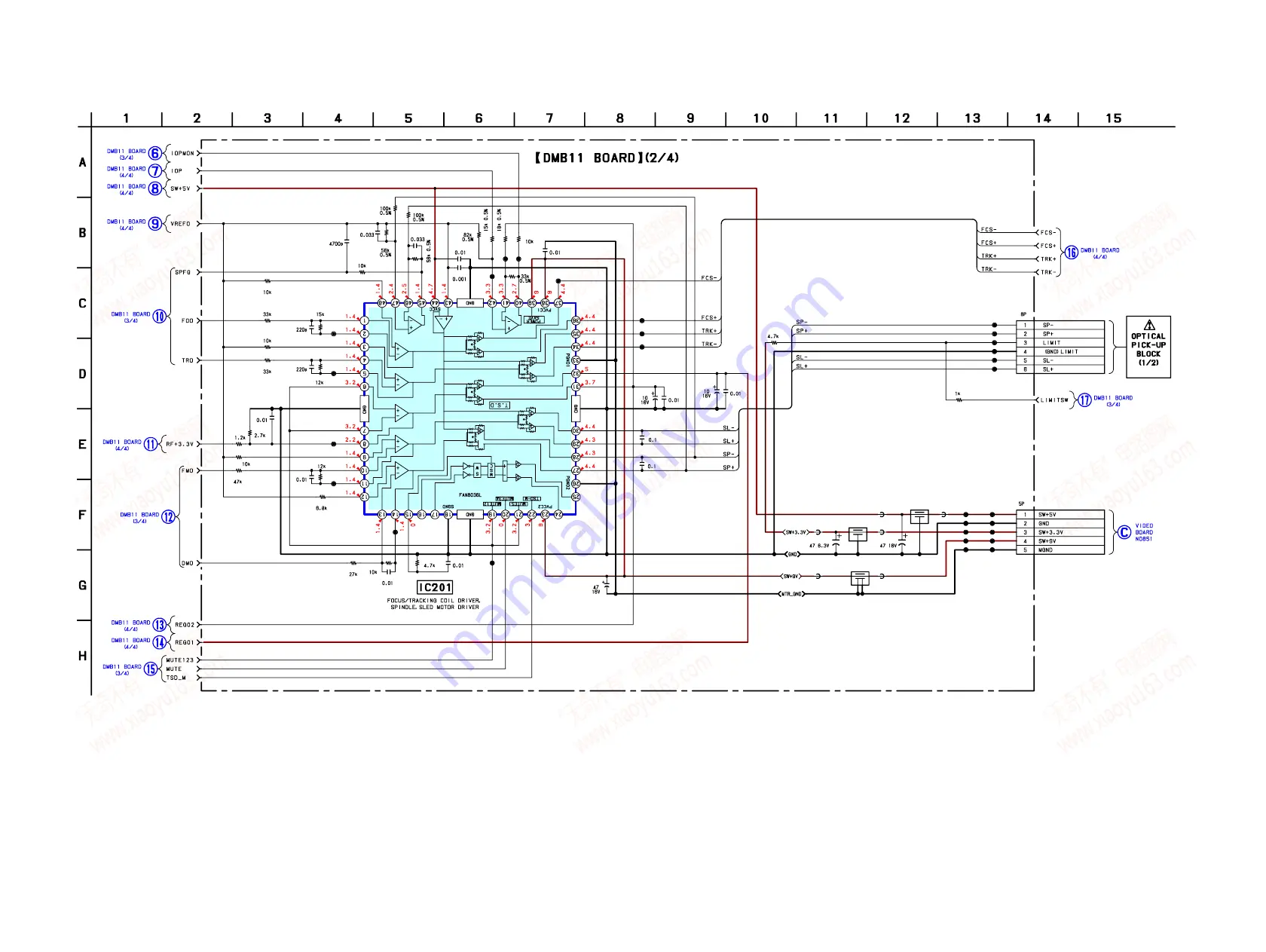The height and width of the screenshot is (952, 1266).
Task: Click the column 15 grid header
Action: pos(1114,118)
